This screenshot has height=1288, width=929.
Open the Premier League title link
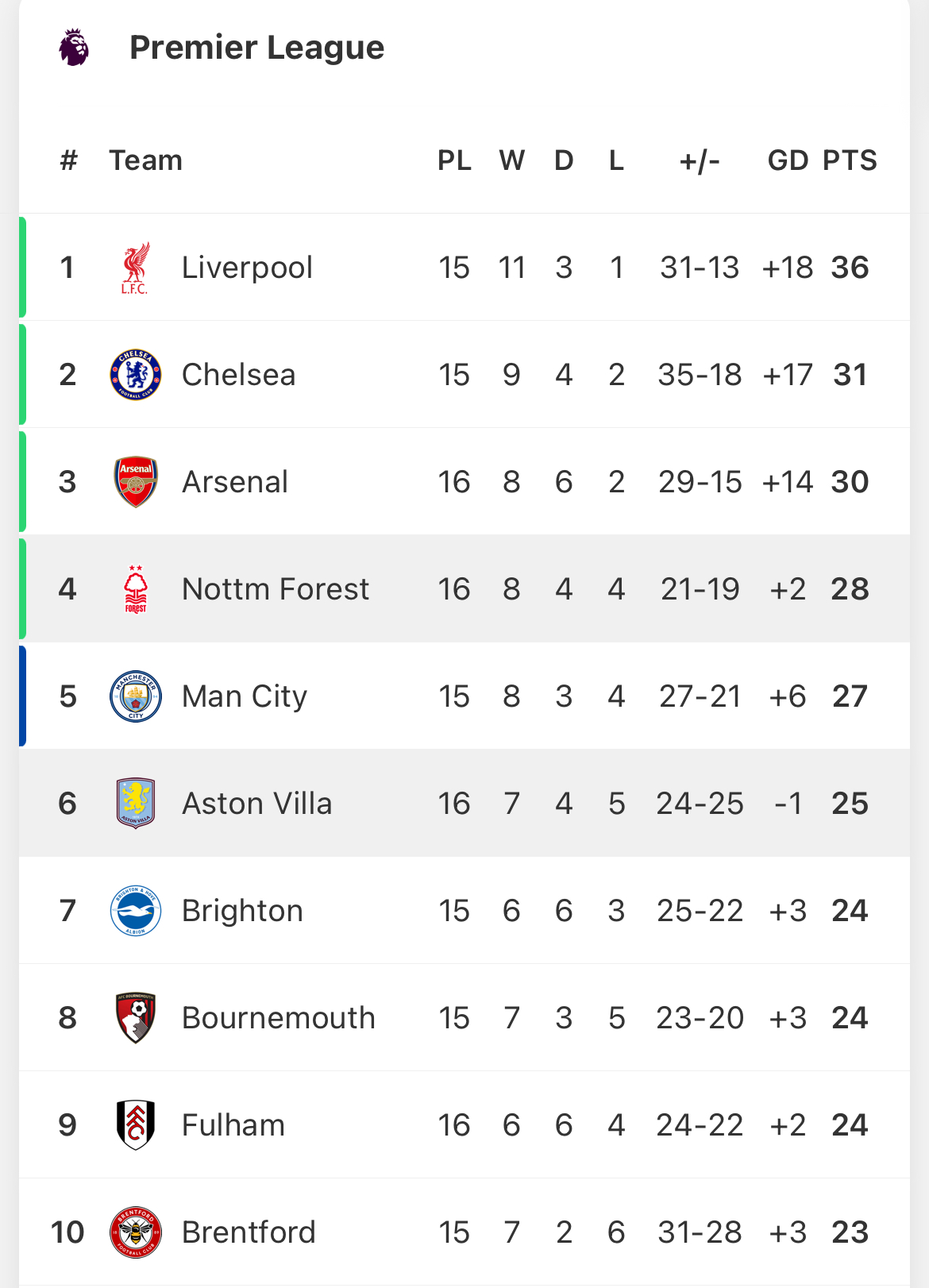(256, 48)
